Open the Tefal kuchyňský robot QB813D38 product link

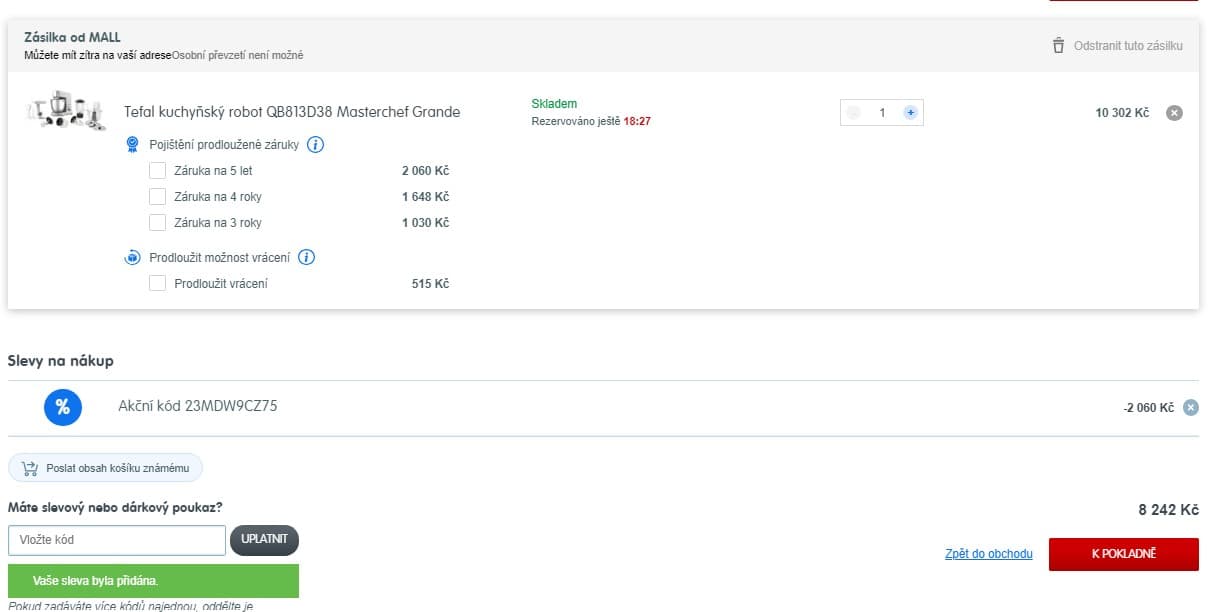tap(292, 112)
